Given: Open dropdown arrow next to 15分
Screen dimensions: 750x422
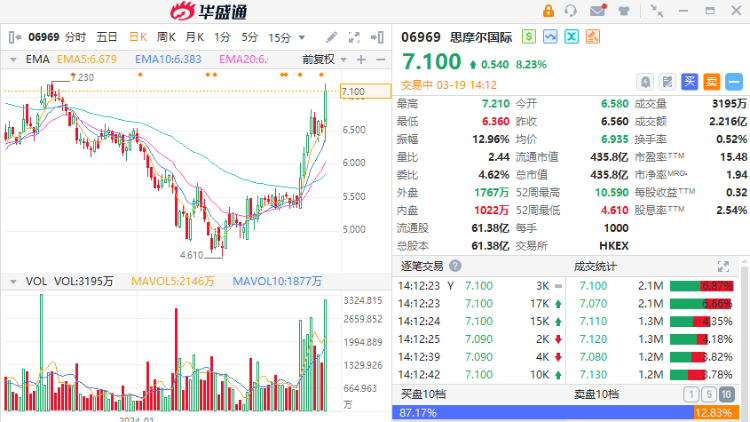Looking at the screenshot, I should click(x=302, y=37).
